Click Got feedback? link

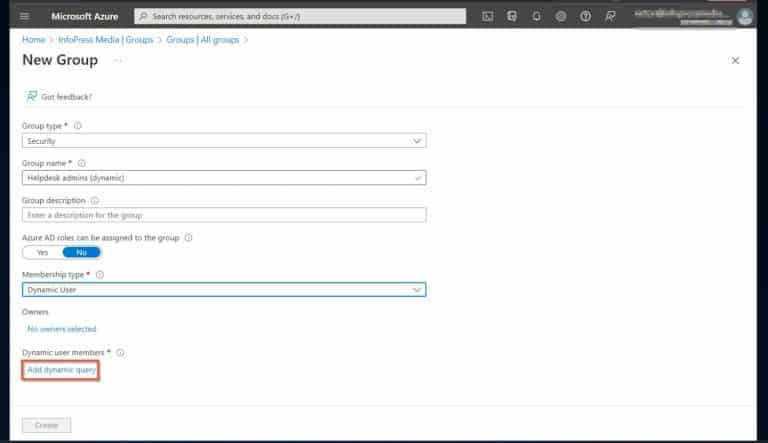point(67,97)
